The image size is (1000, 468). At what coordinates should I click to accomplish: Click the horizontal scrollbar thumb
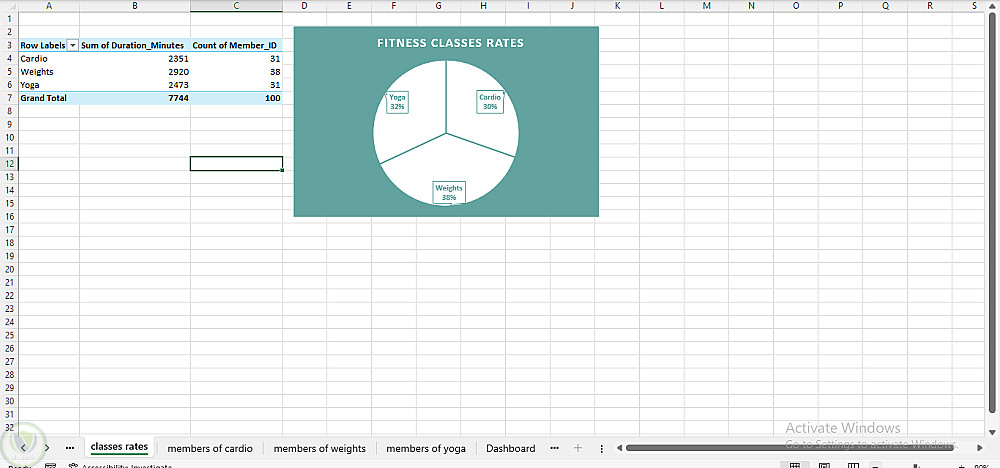tap(789, 448)
